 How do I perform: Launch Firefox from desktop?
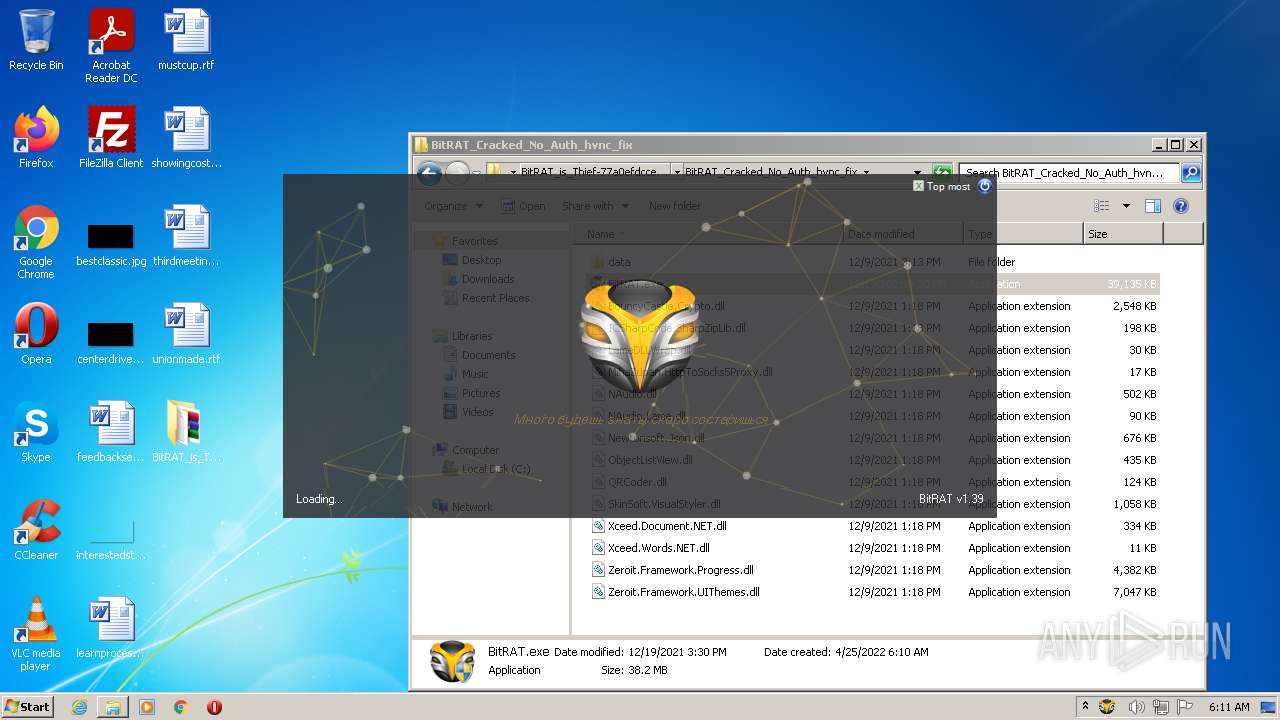coord(36,138)
